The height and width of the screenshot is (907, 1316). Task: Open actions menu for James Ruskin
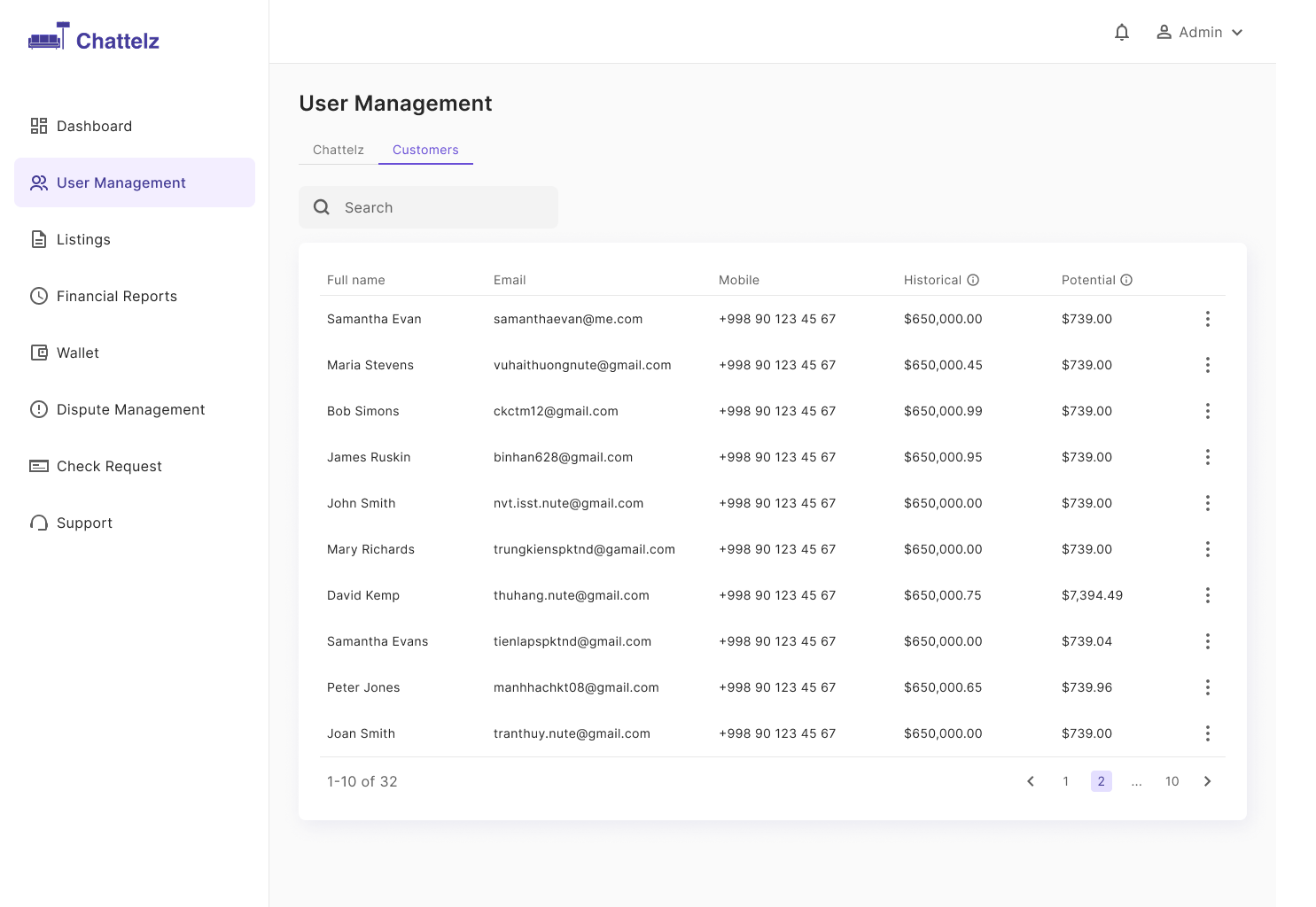(x=1207, y=457)
